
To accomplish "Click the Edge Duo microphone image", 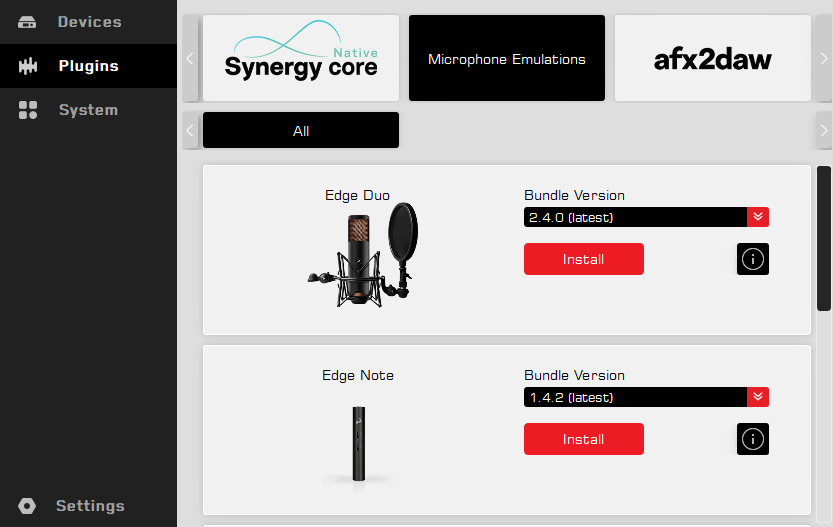I will point(363,256).
